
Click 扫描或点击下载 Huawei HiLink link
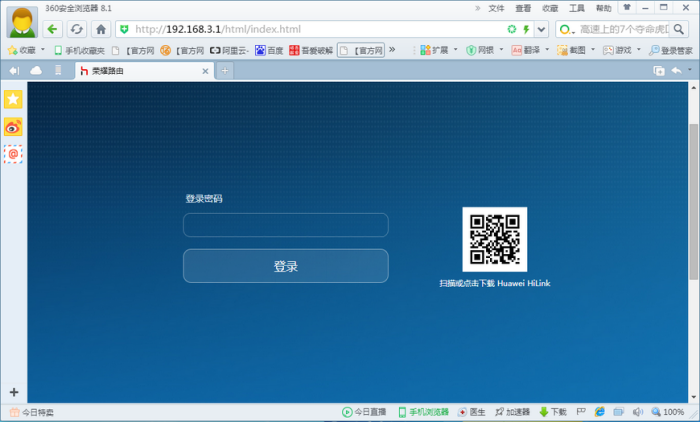(495, 283)
